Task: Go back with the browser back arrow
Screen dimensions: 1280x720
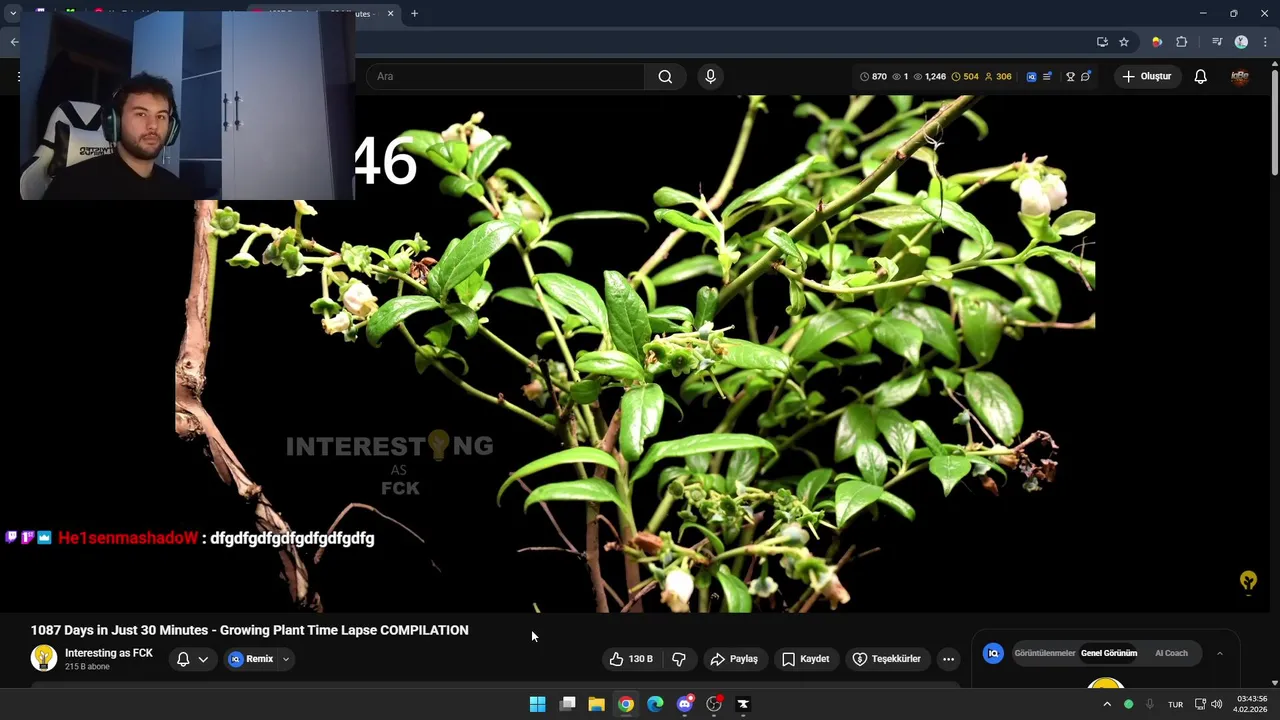Action: point(14,42)
